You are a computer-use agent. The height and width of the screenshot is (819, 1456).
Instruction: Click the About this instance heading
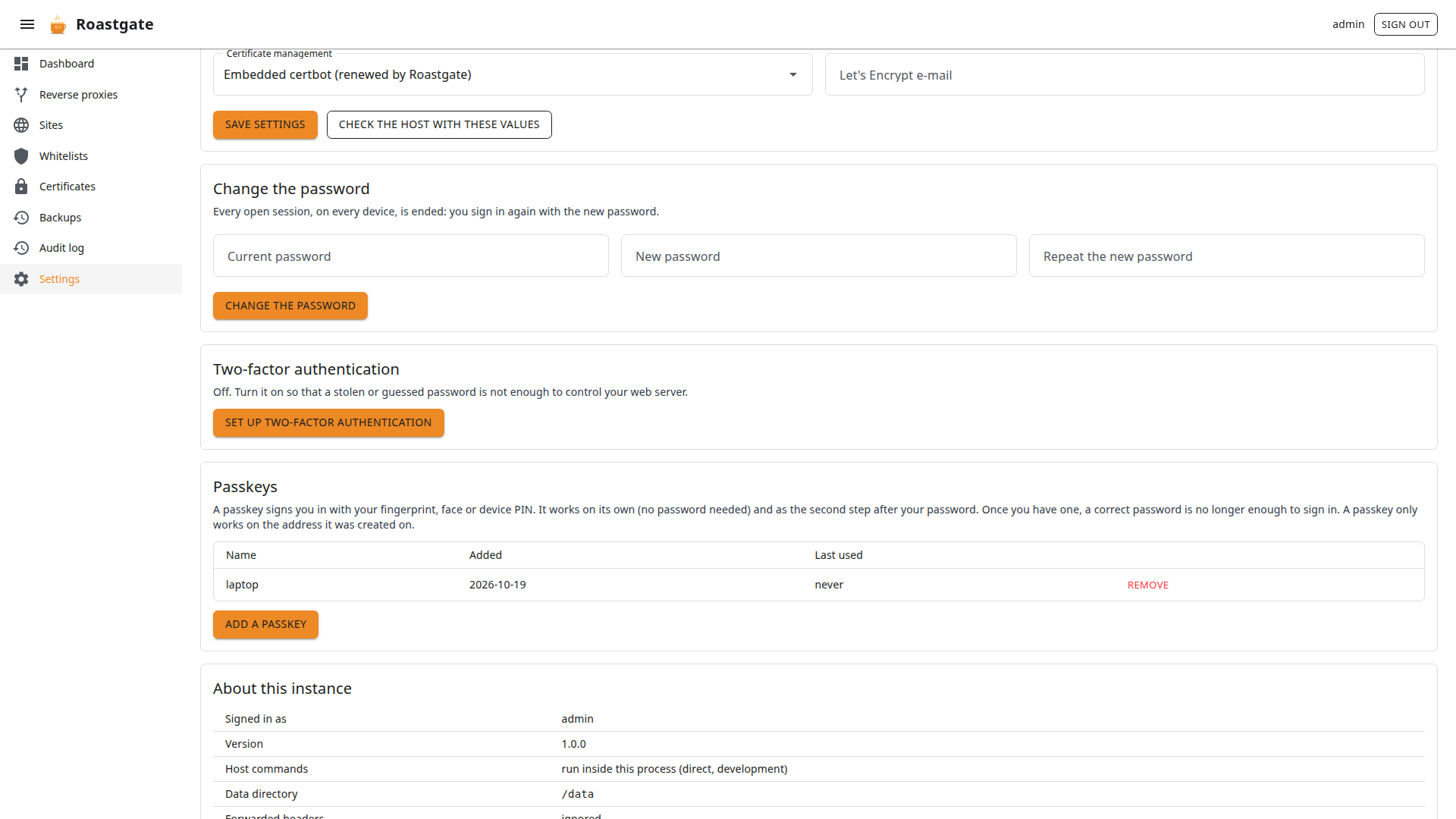(x=282, y=689)
